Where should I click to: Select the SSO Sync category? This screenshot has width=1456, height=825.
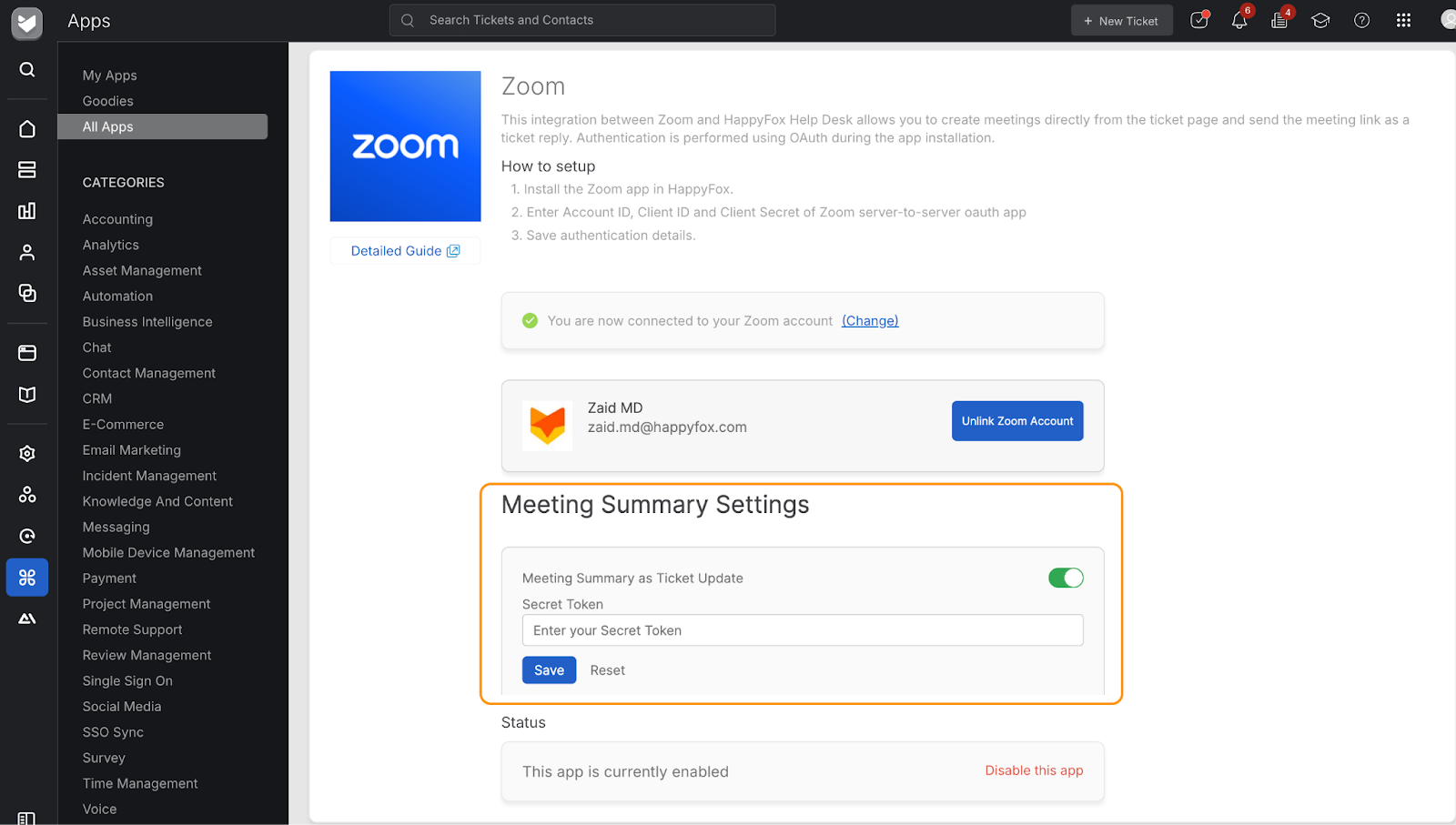pos(113,732)
